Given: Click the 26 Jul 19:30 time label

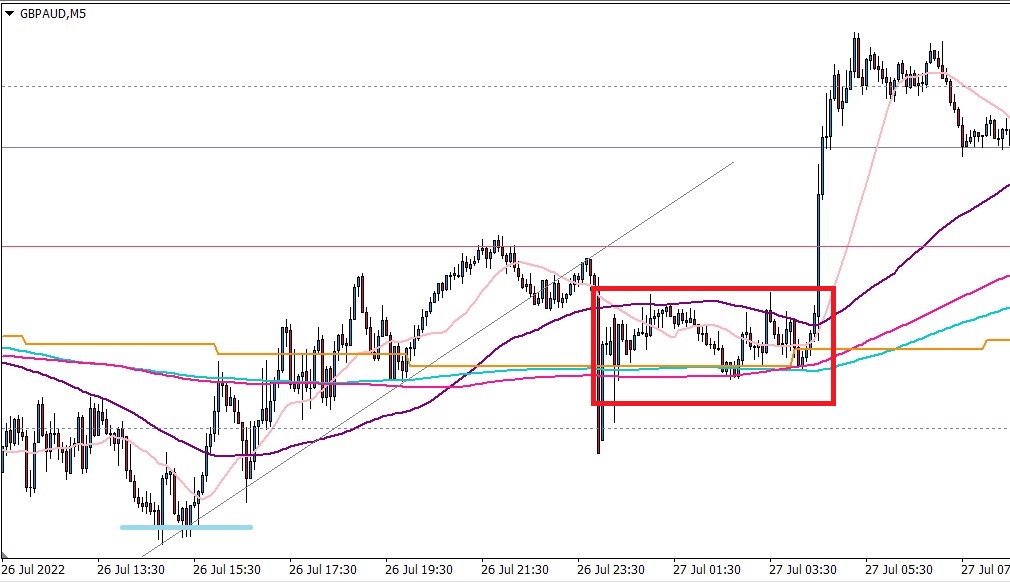Looking at the screenshot, I should tap(419, 570).
